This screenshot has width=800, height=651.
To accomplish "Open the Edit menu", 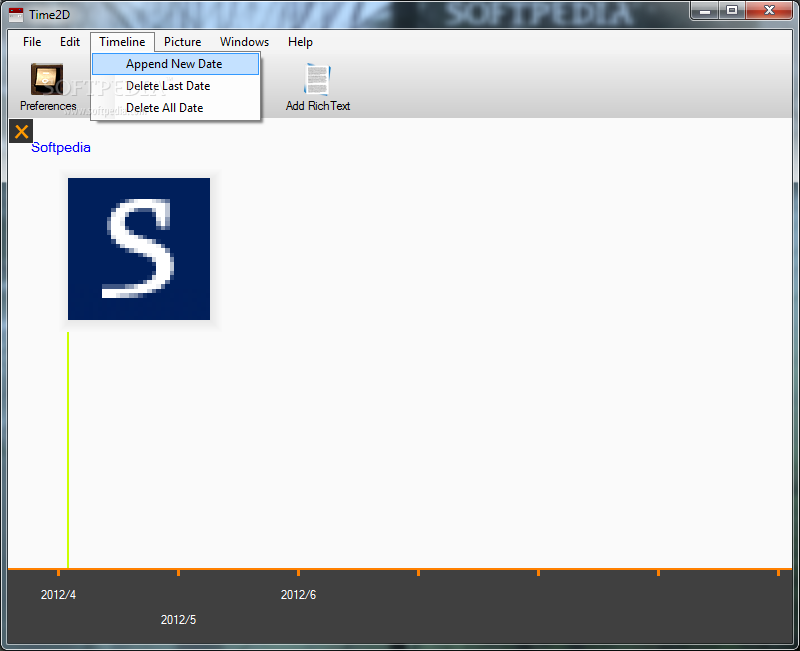I will click(70, 42).
